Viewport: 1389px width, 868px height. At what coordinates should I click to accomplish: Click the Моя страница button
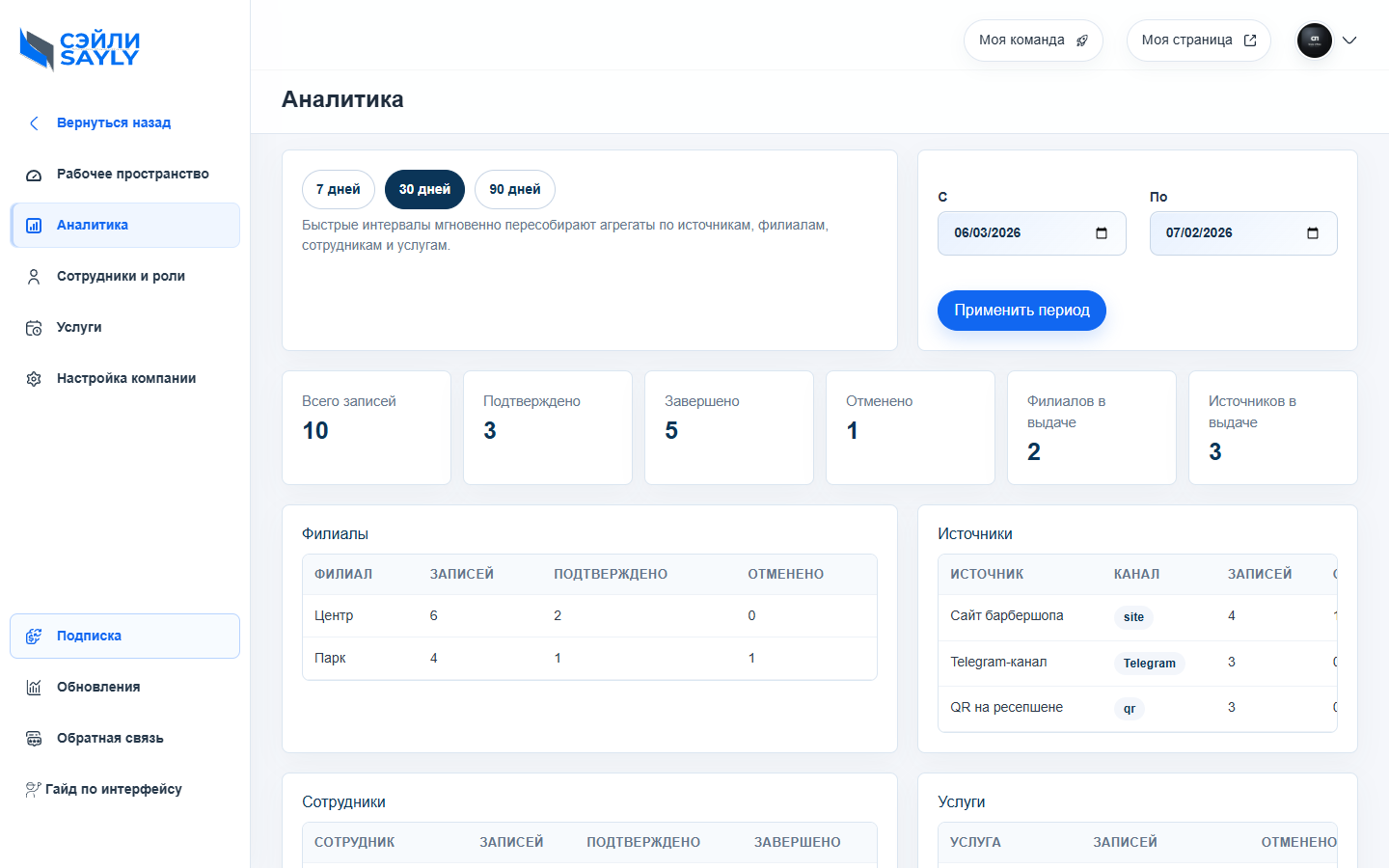pyautogui.click(x=1199, y=41)
